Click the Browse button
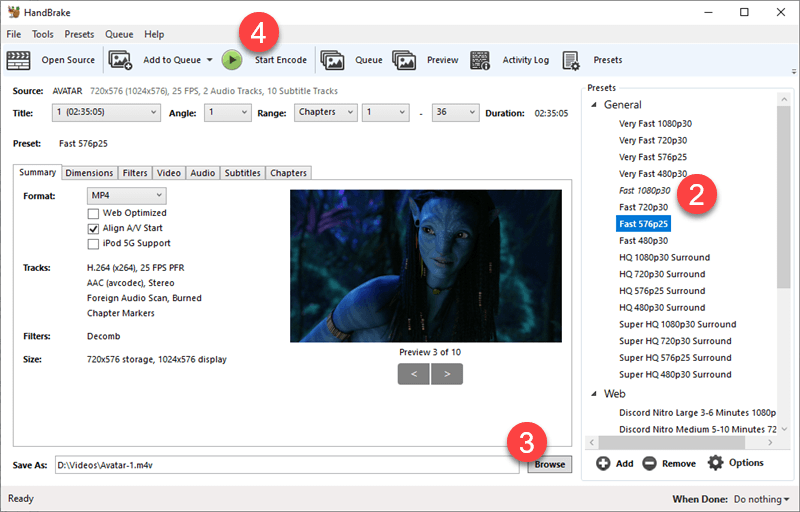The width and height of the screenshot is (800, 512). 550,465
